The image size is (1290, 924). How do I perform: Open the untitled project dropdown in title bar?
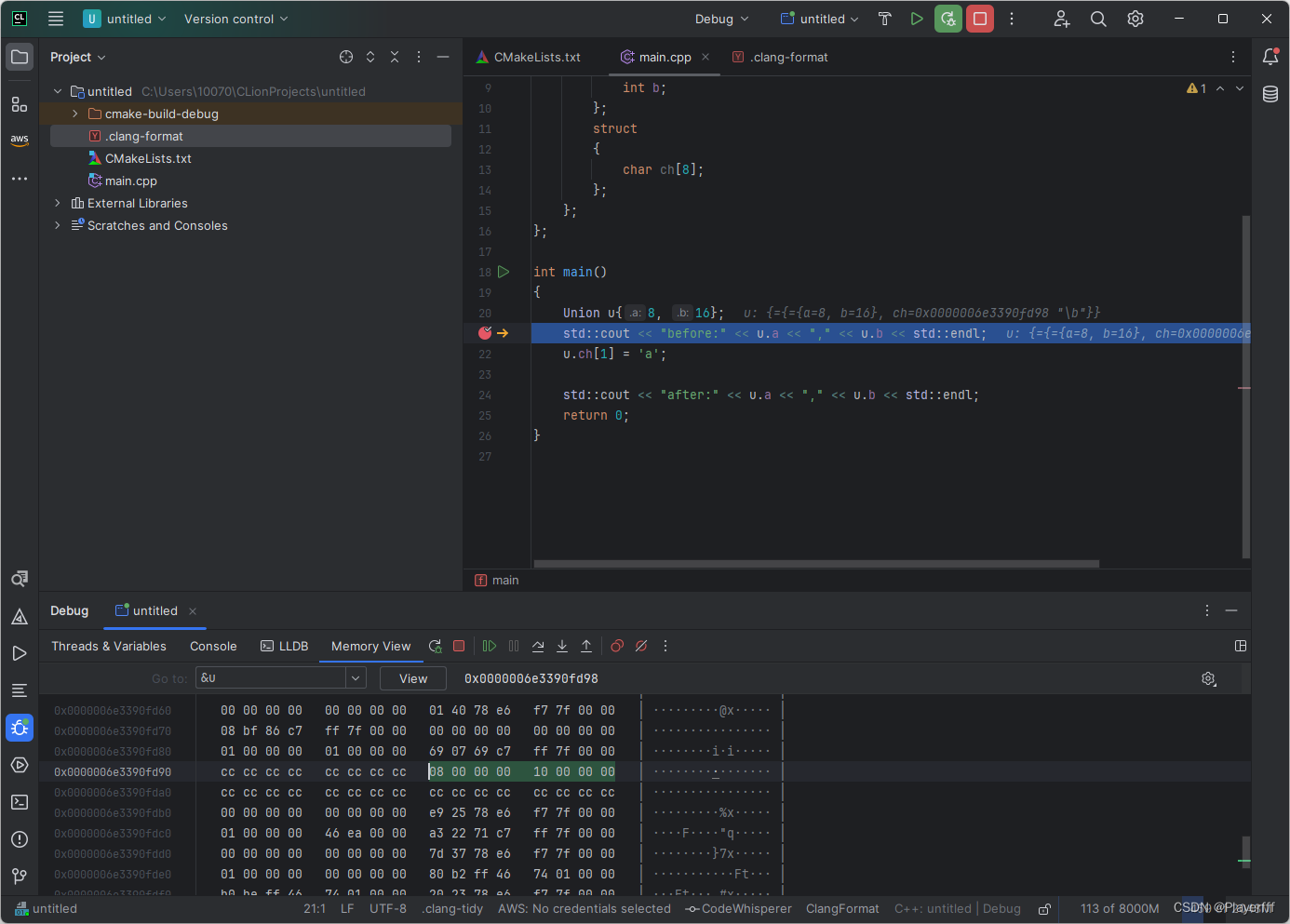(126, 19)
